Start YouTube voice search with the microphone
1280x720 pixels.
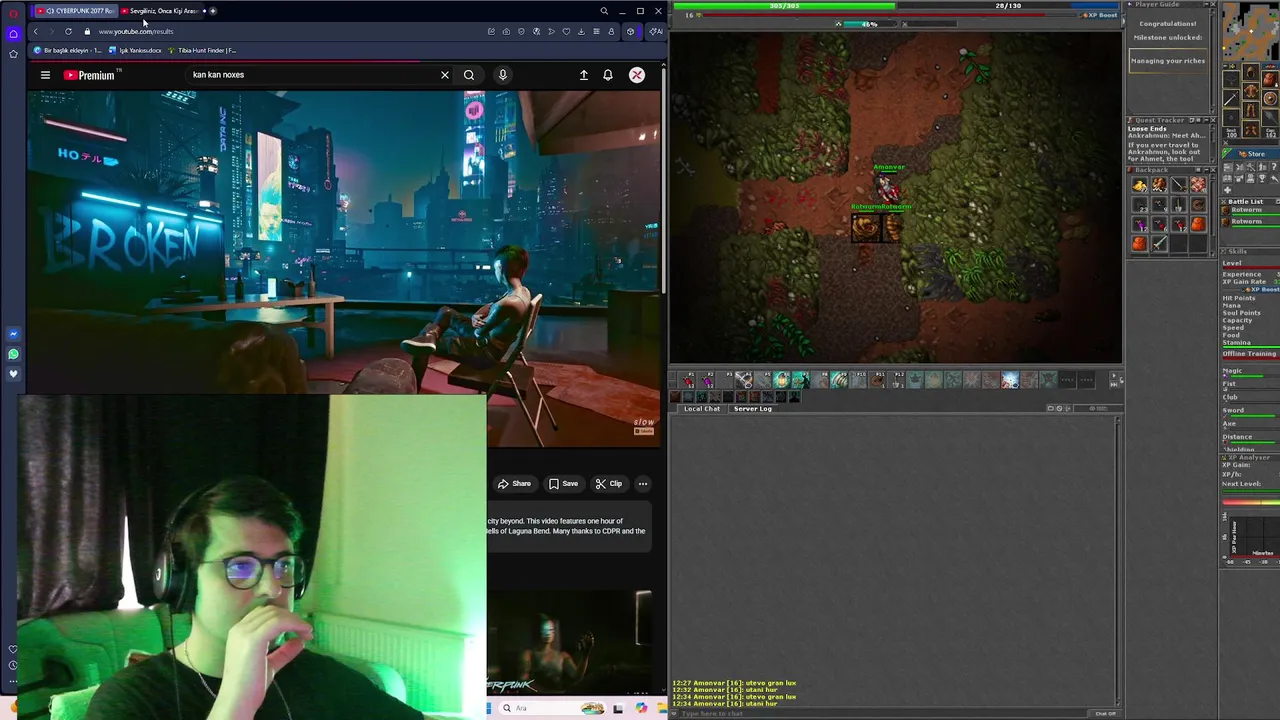click(503, 75)
